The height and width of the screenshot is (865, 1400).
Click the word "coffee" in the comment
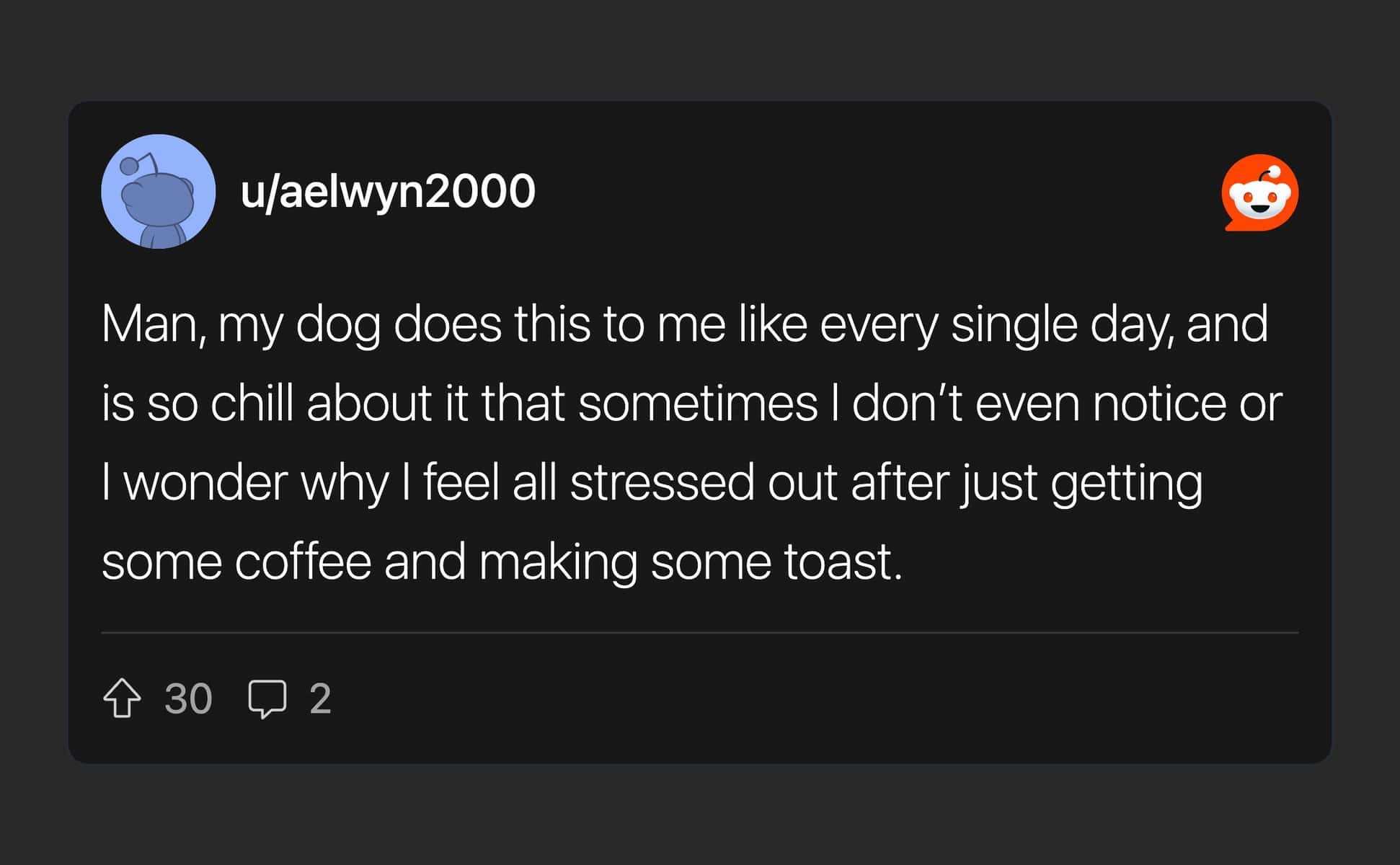pos(303,562)
